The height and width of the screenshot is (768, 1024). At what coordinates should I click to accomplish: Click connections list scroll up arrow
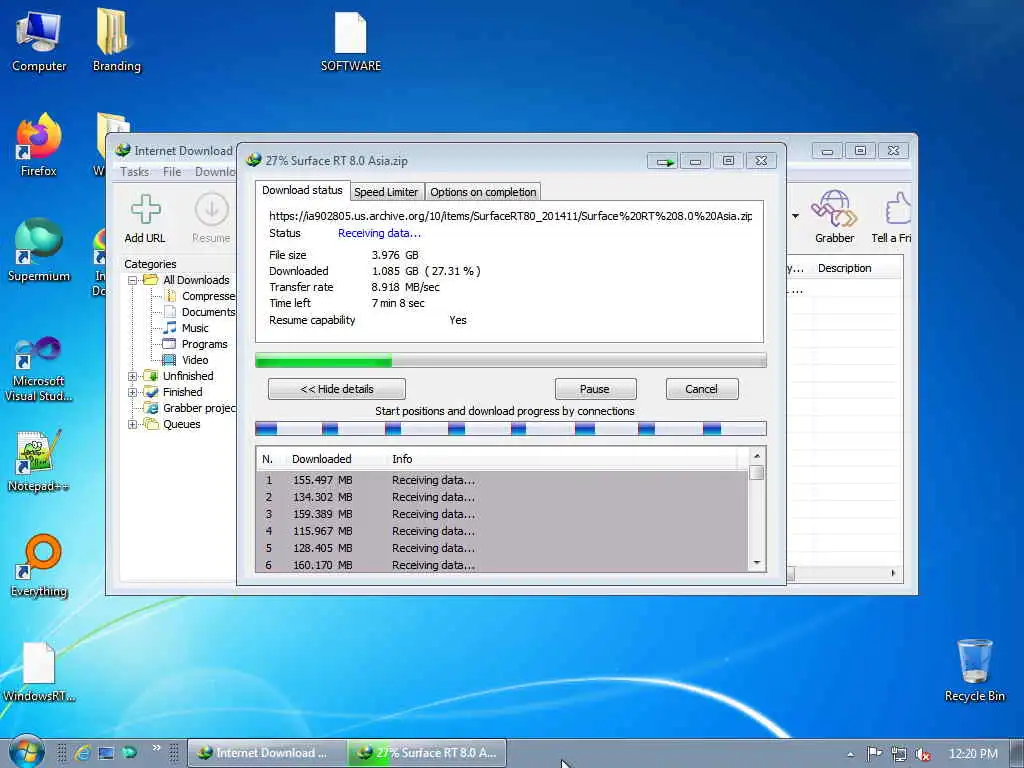pos(757,456)
